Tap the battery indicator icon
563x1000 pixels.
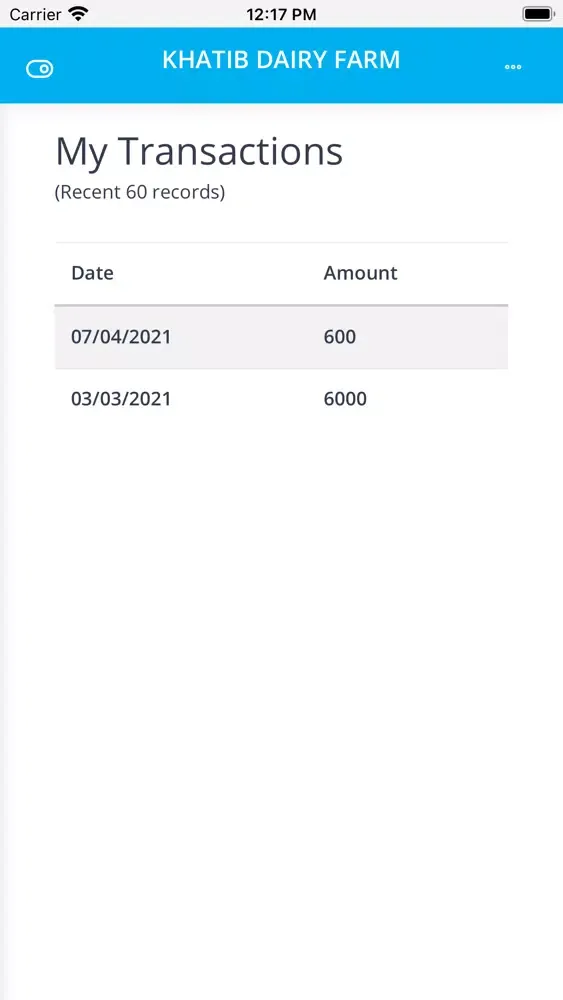click(x=539, y=13)
